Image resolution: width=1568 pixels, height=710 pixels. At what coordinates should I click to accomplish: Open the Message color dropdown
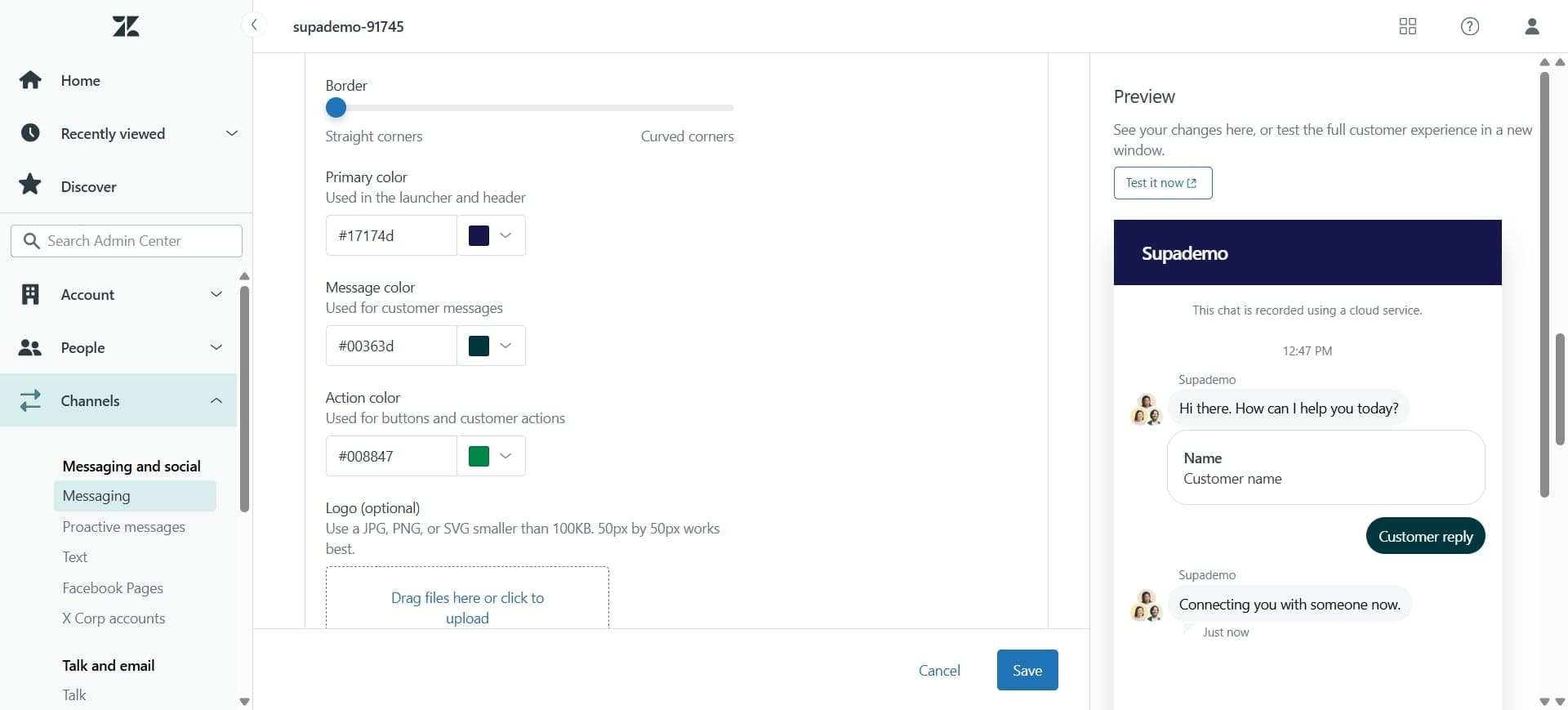505,346
